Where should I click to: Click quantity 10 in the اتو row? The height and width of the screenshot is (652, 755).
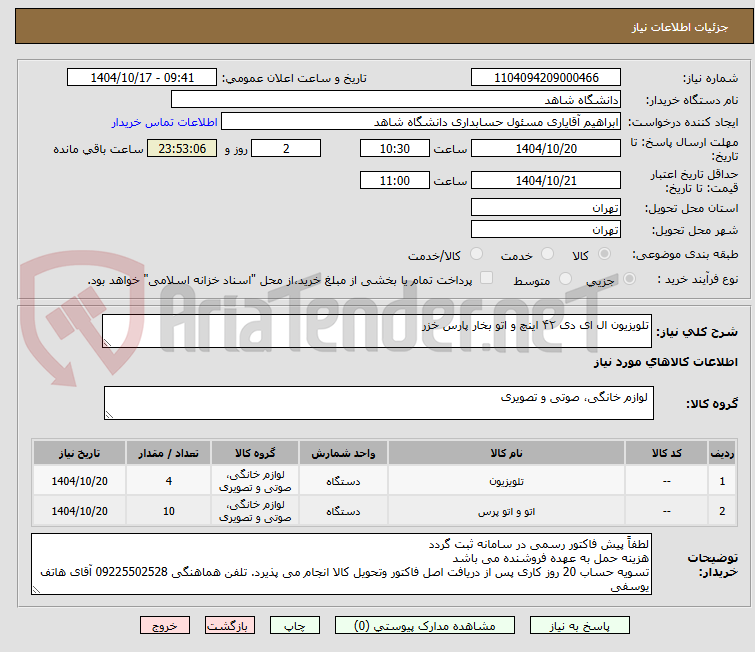169,511
